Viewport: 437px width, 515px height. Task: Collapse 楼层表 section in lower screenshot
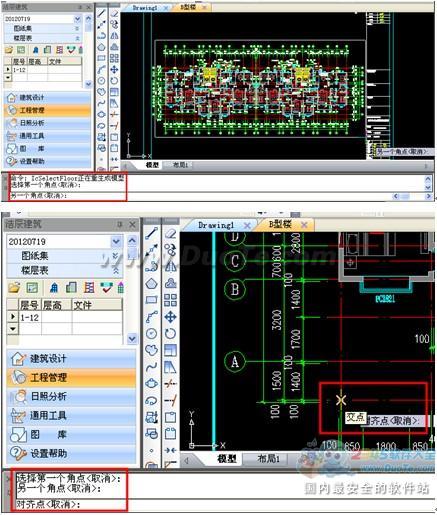click(115, 270)
